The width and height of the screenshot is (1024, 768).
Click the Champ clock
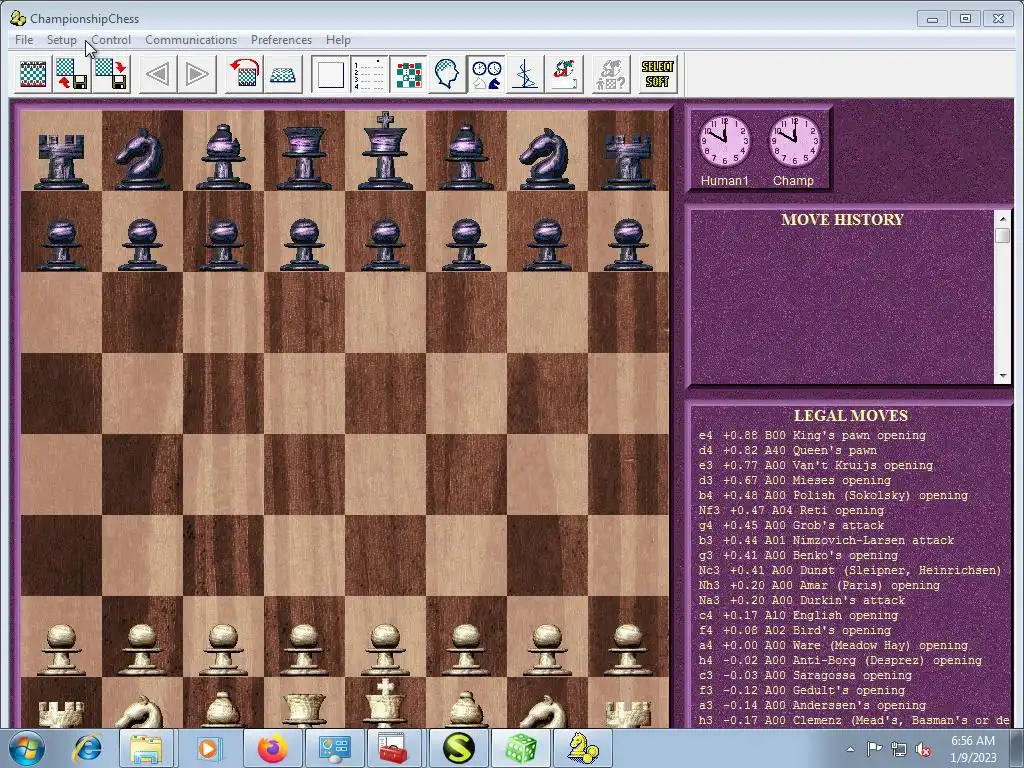[x=794, y=141]
